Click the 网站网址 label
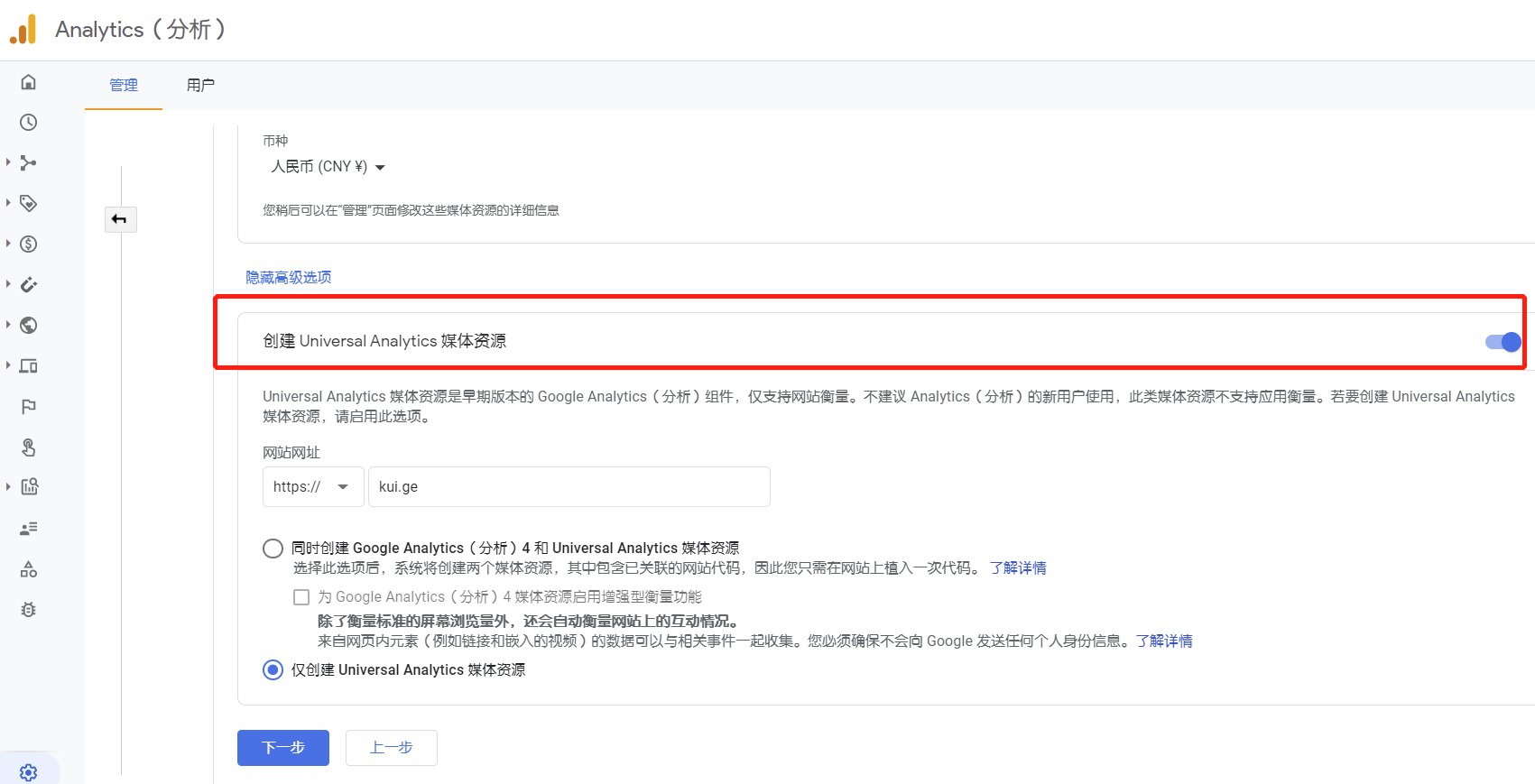The height and width of the screenshot is (784, 1535). tap(291, 453)
